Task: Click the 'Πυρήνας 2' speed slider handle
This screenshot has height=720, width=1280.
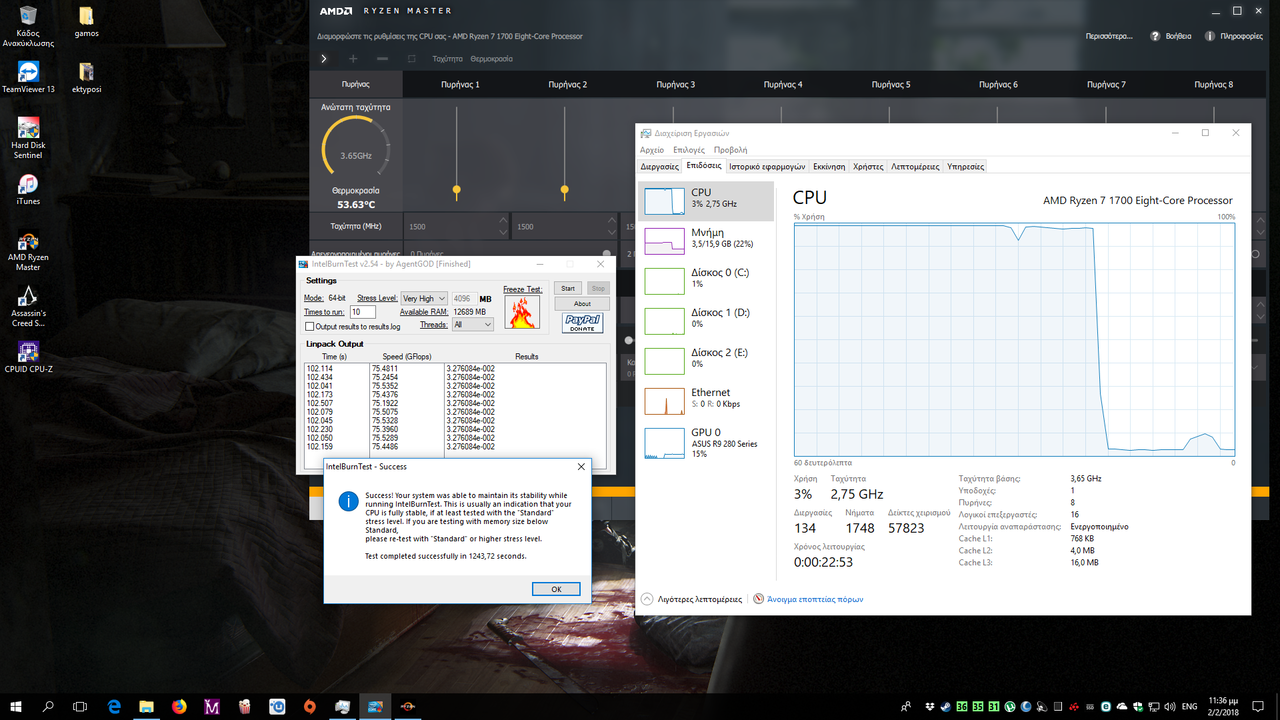Action: [565, 189]
